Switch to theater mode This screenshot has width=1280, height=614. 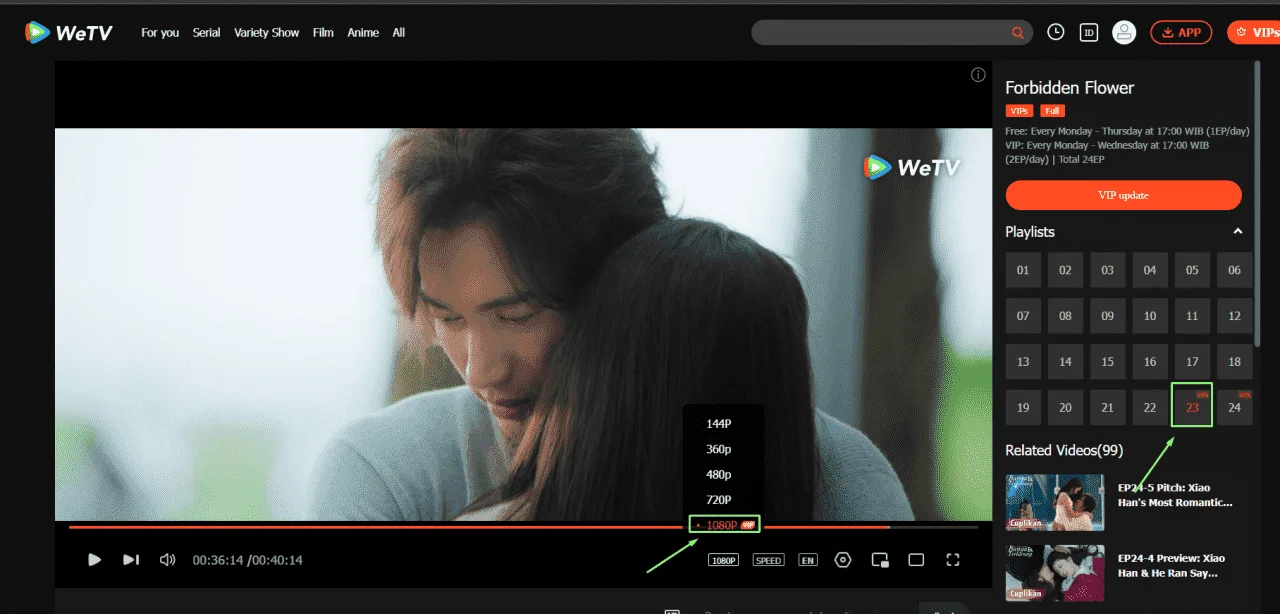916,560
